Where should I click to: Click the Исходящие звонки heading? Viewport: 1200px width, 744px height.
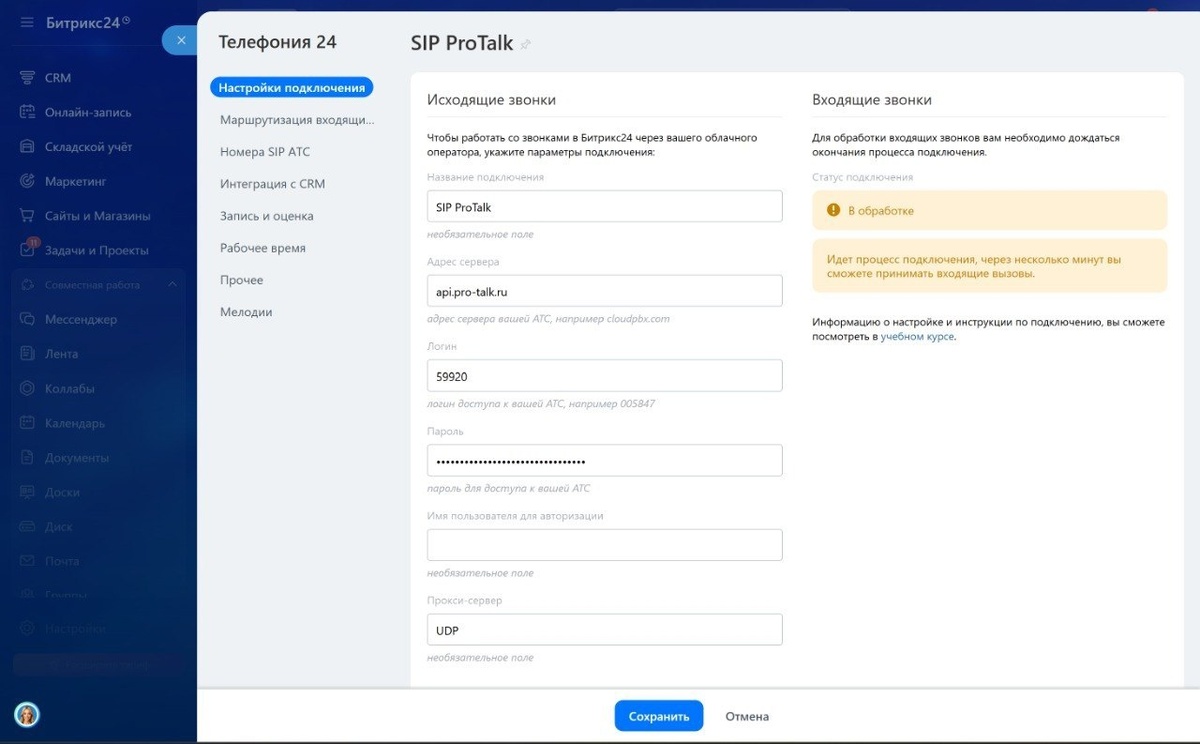click(491, 100)
